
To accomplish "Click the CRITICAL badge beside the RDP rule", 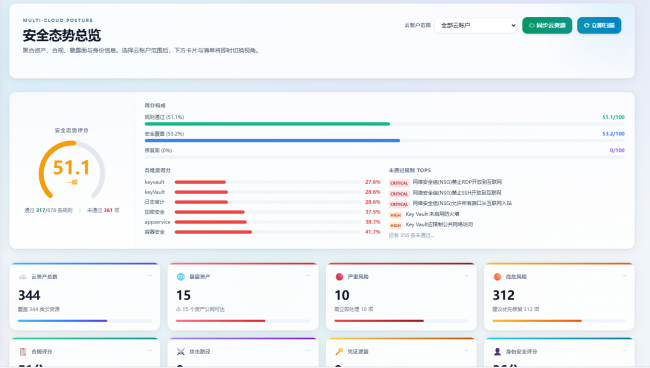I will (x=399, y=183).
